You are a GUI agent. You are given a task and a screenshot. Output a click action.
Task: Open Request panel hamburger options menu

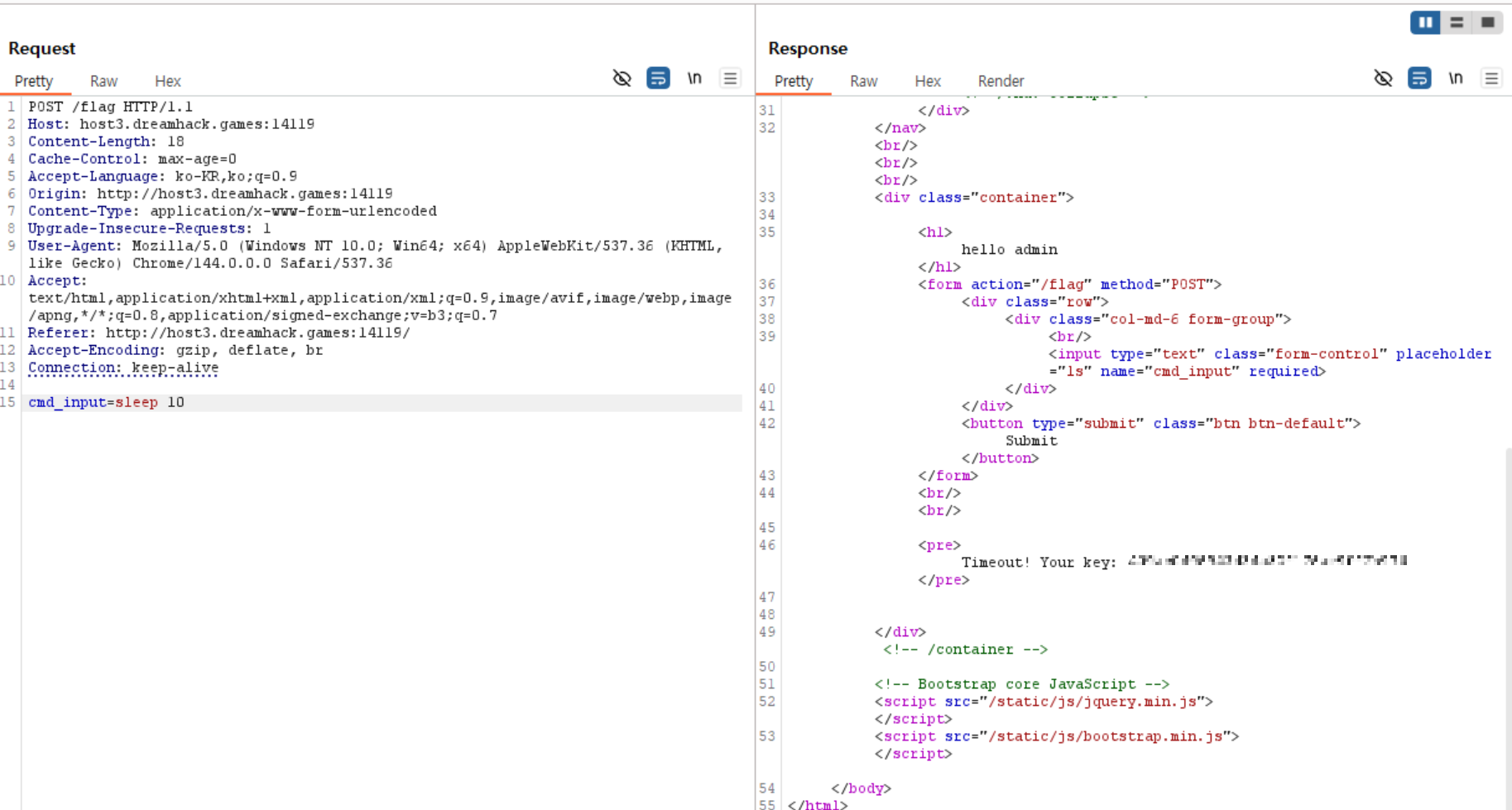point(730,79)
